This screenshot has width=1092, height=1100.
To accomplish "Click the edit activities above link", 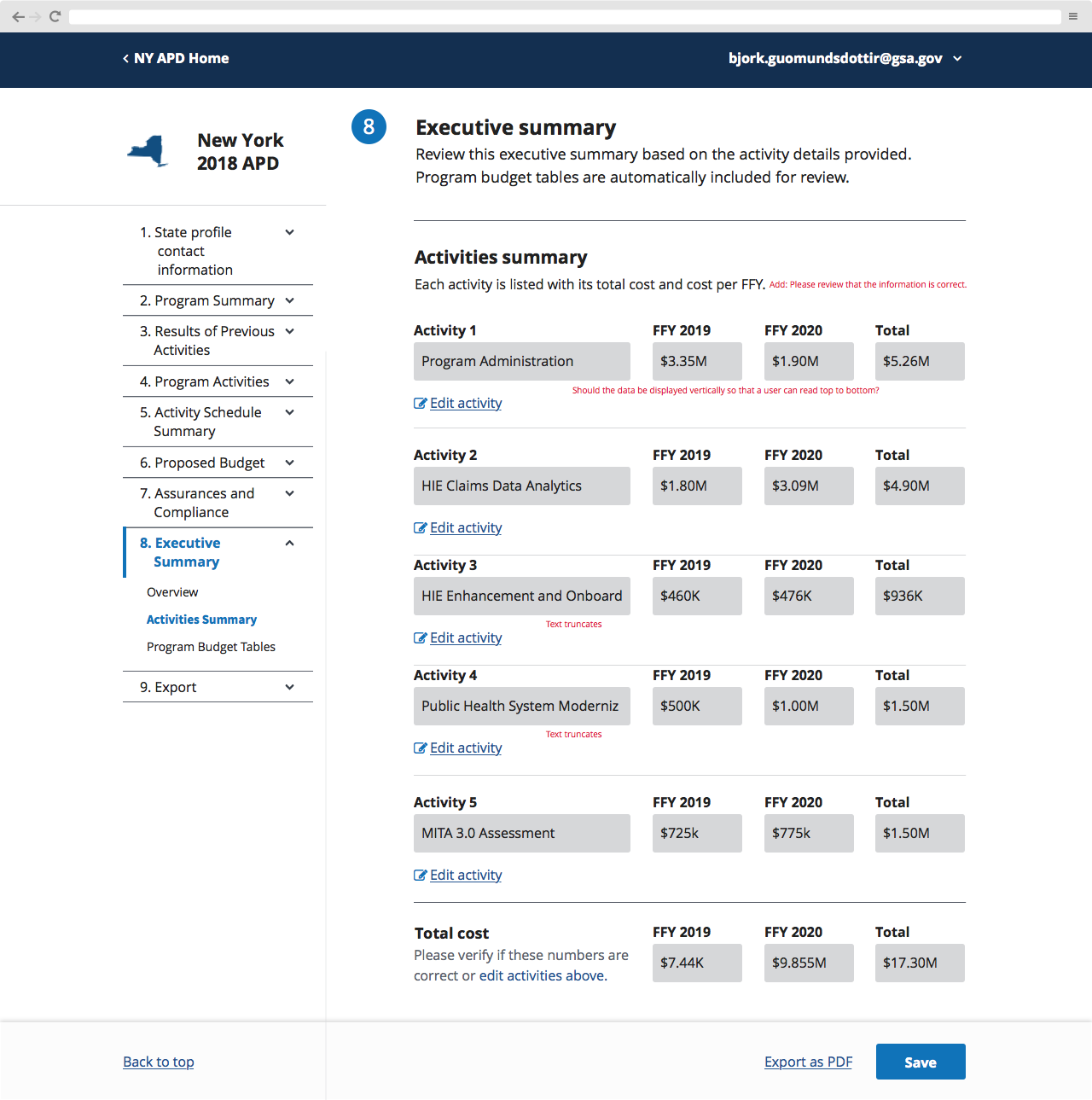I will click(x=540, y=975).
